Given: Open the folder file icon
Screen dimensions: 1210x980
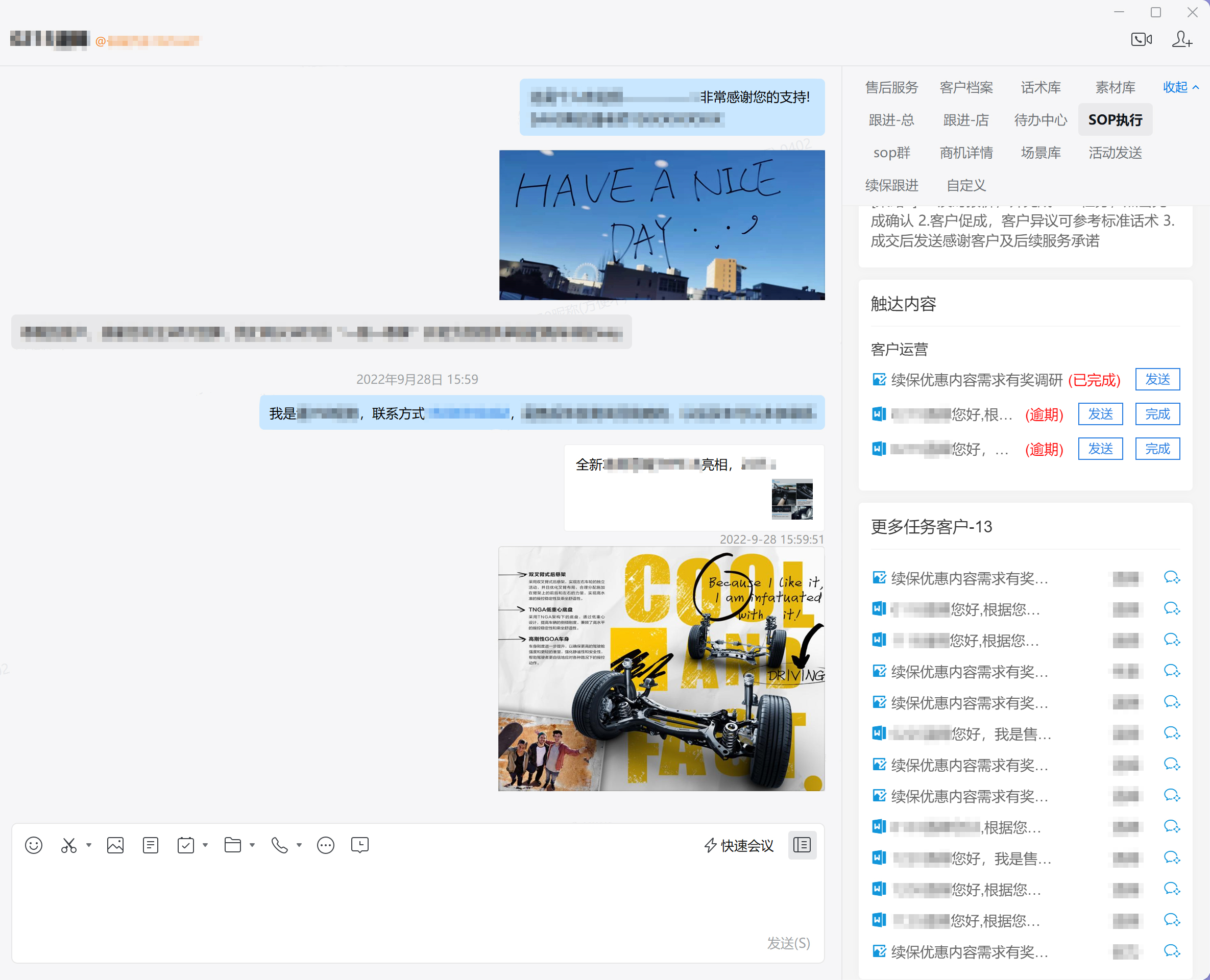Looking at the screenshot, I should pyautogui.click(x=232, y=845).
